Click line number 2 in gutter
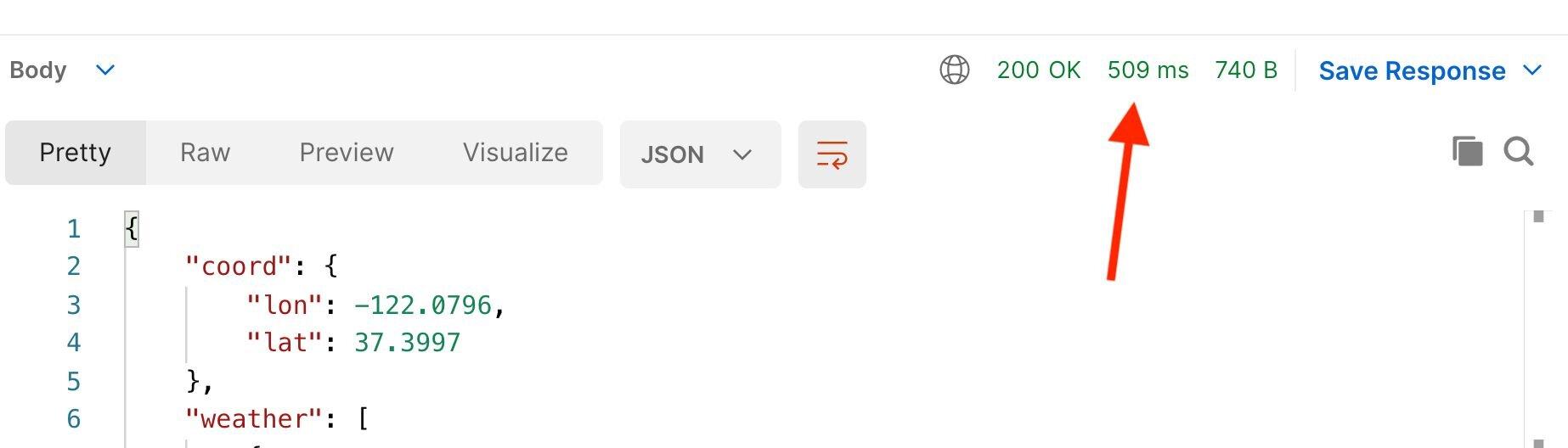Image resolution: width=1568 pixels, height=448 pixels. [74, 266]
